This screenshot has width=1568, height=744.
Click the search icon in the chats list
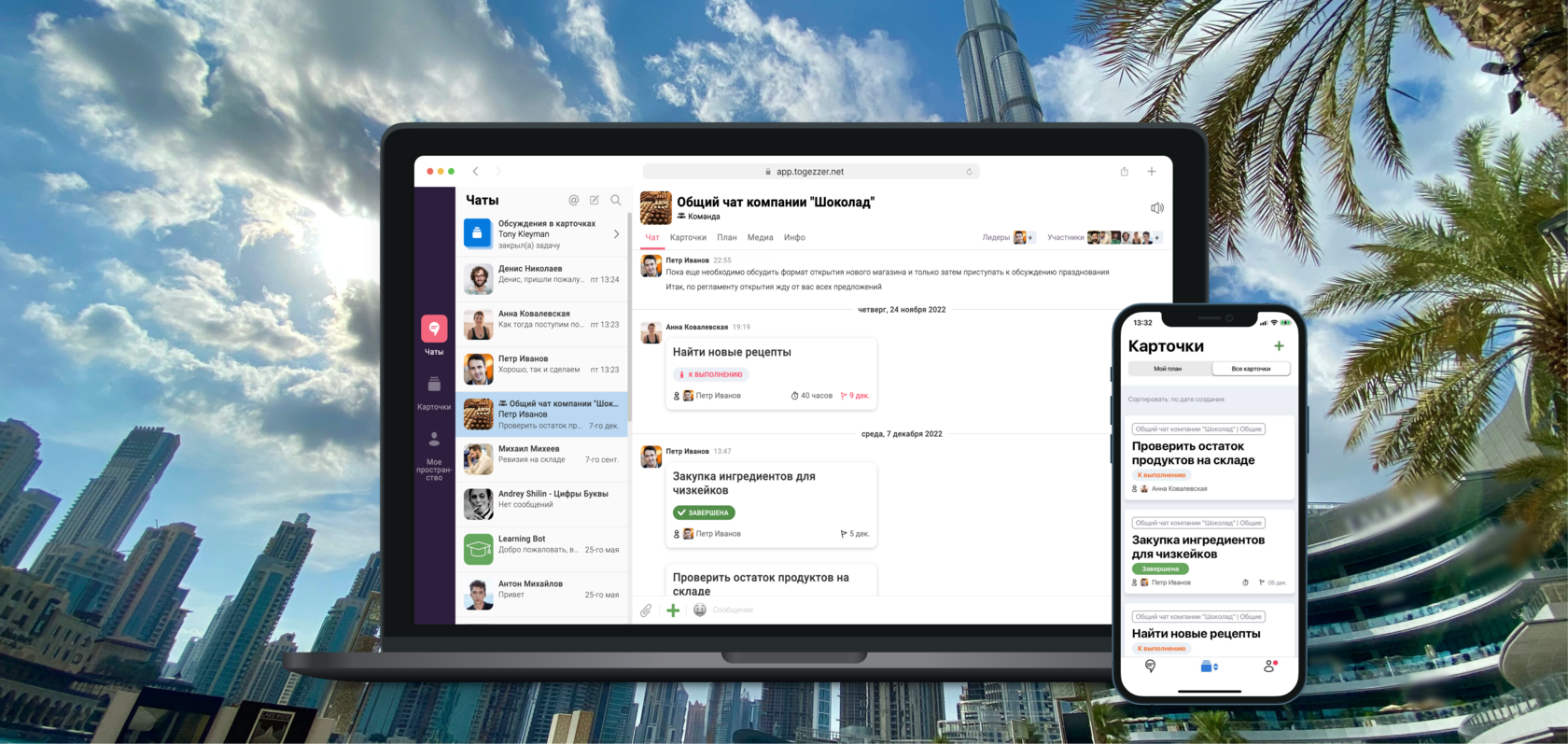tap(616, 200)
